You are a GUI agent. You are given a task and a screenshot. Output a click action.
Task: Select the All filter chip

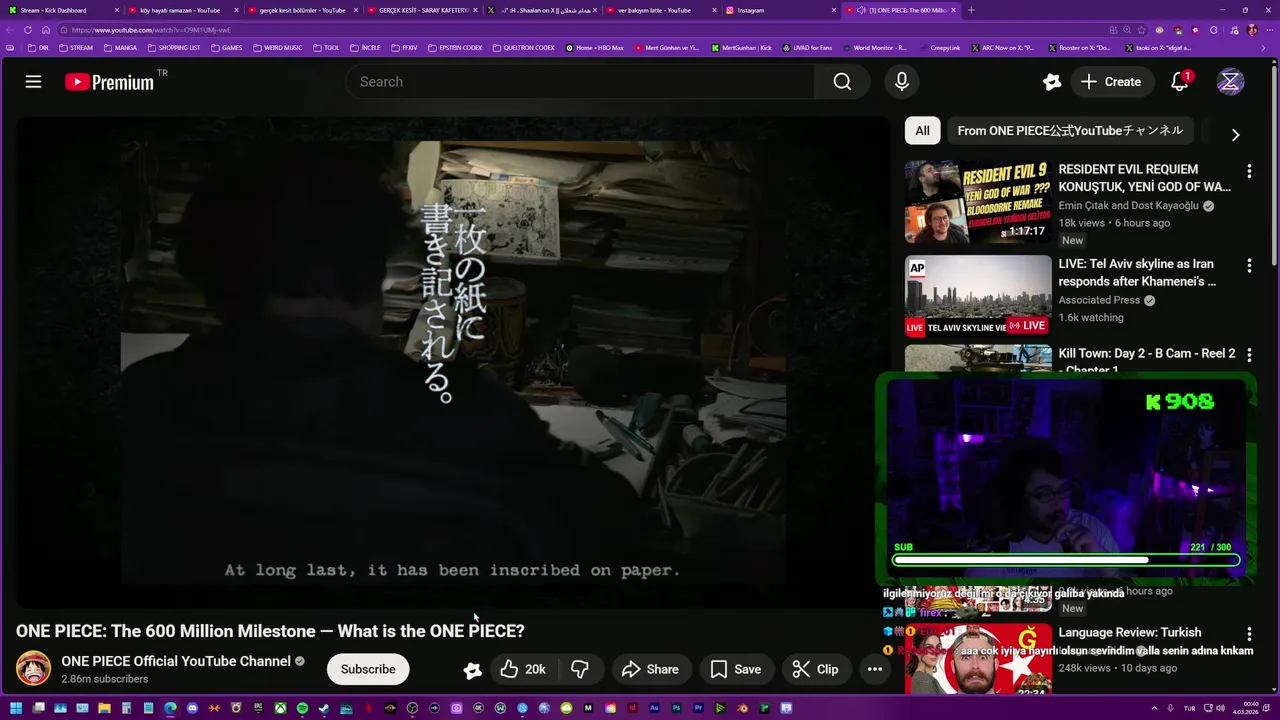click(x=922, y=131)
